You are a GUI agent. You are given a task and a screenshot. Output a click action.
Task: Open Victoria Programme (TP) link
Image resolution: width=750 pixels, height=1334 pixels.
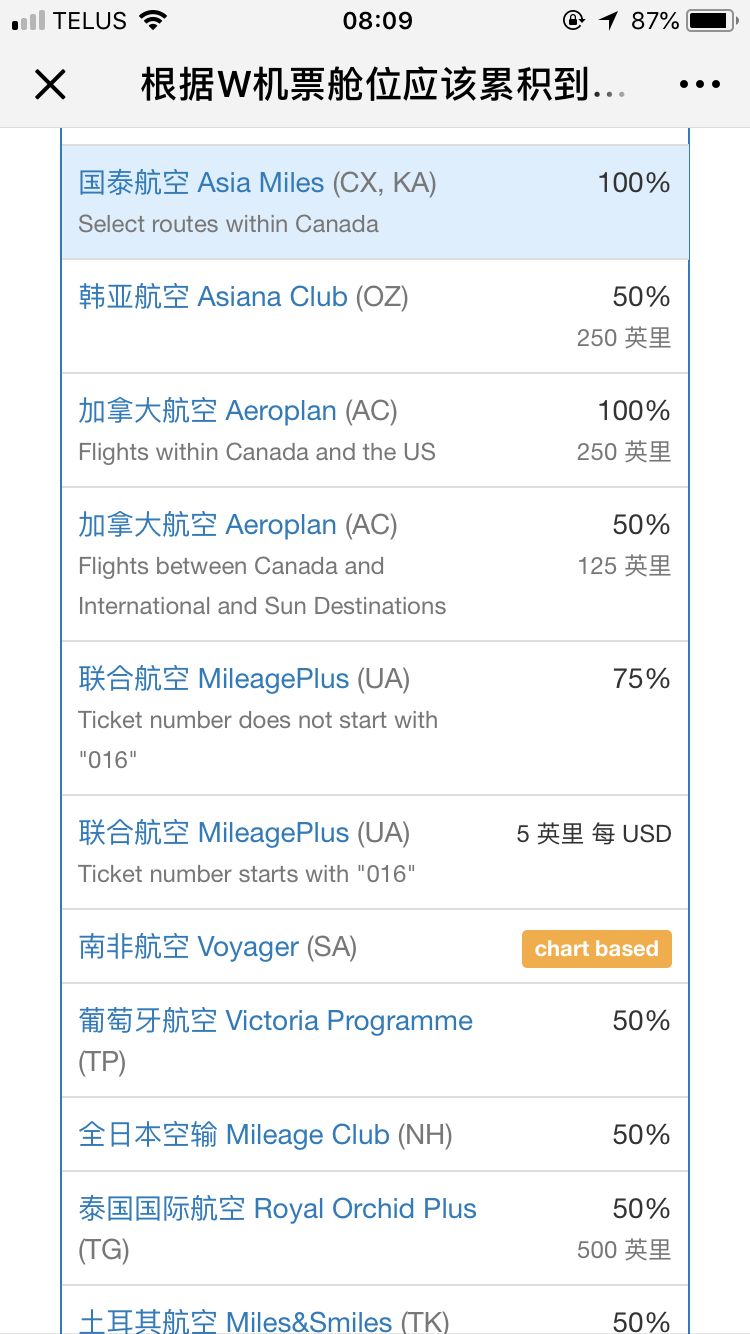point(276,1040)
